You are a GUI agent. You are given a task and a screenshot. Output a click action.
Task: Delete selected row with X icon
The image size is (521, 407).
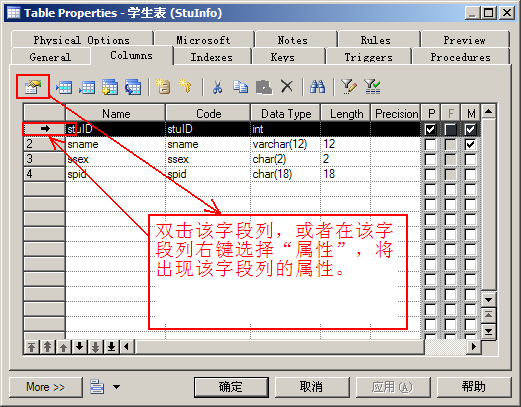pos(287,86)
